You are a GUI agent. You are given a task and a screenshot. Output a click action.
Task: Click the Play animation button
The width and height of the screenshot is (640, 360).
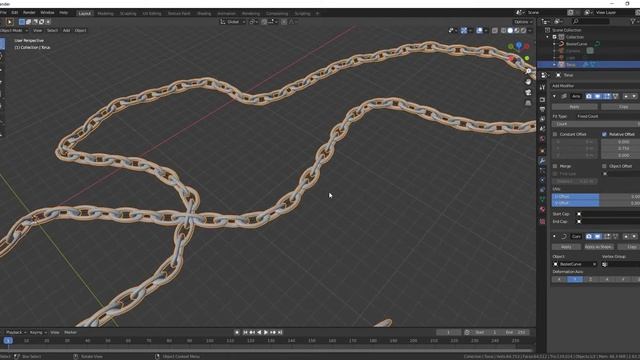coord(266,332)
